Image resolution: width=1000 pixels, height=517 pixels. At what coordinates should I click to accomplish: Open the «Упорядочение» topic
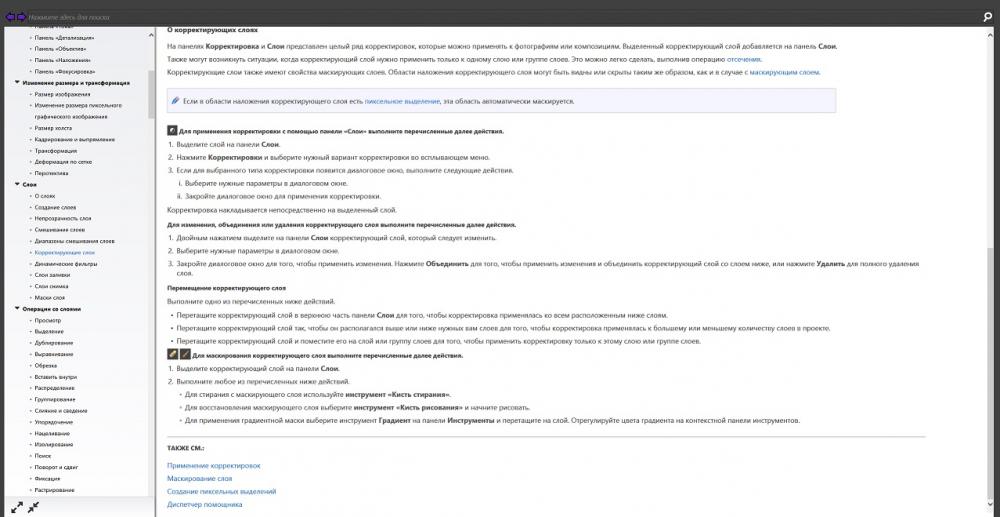(x=54, y=422)
